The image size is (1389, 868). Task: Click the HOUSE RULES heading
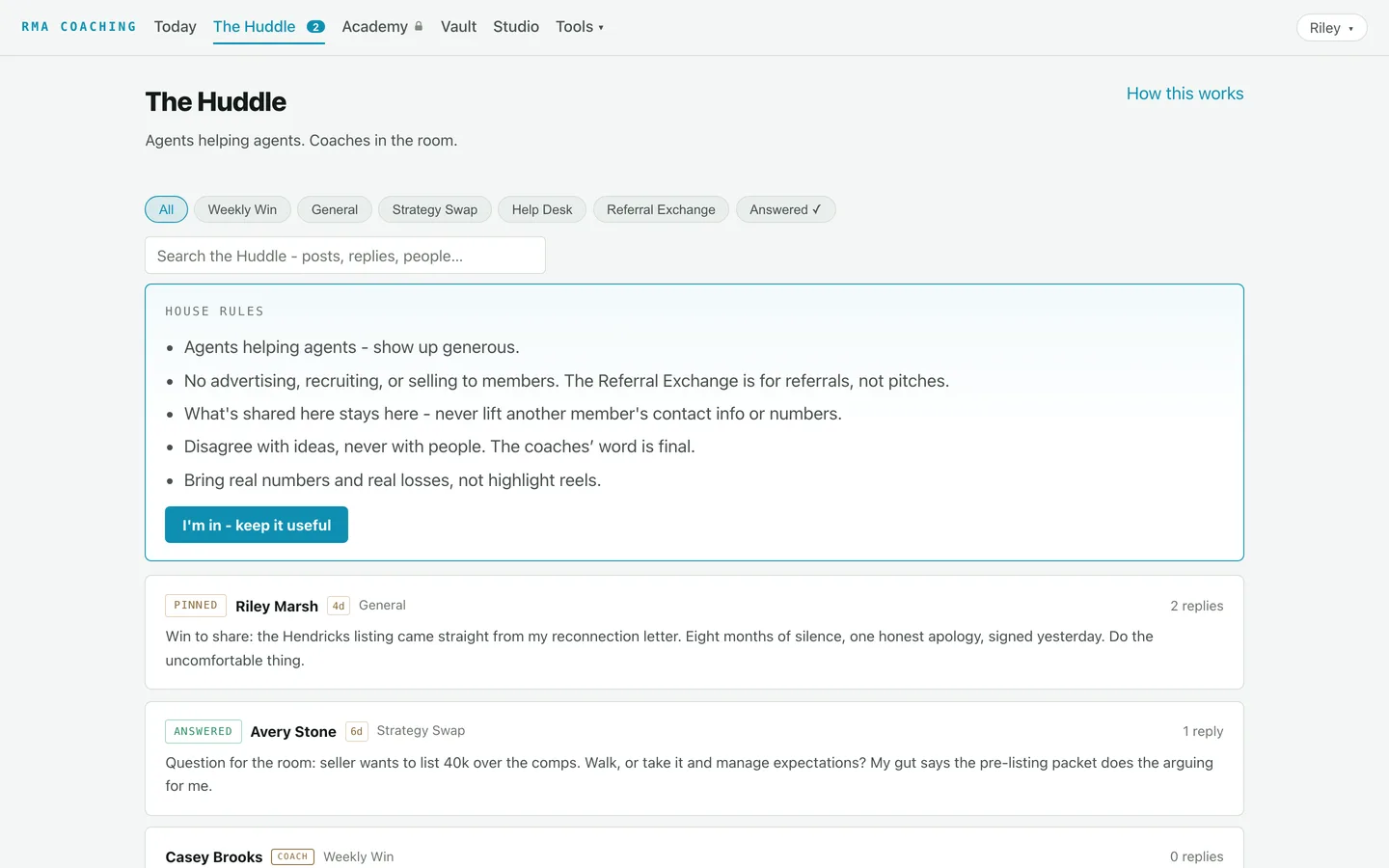214,312
